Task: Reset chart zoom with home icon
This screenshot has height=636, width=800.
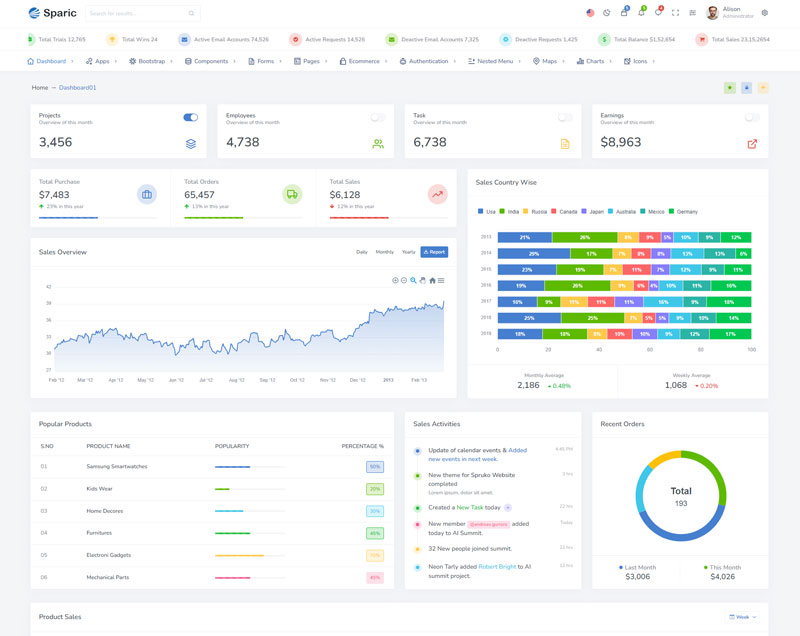Action: (432, 280)
